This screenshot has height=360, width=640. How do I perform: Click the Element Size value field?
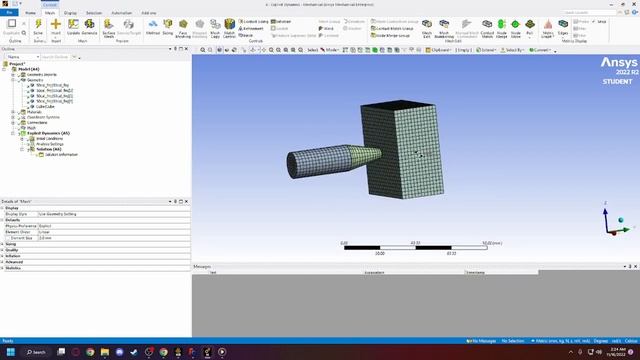click(x=114, y=238)
